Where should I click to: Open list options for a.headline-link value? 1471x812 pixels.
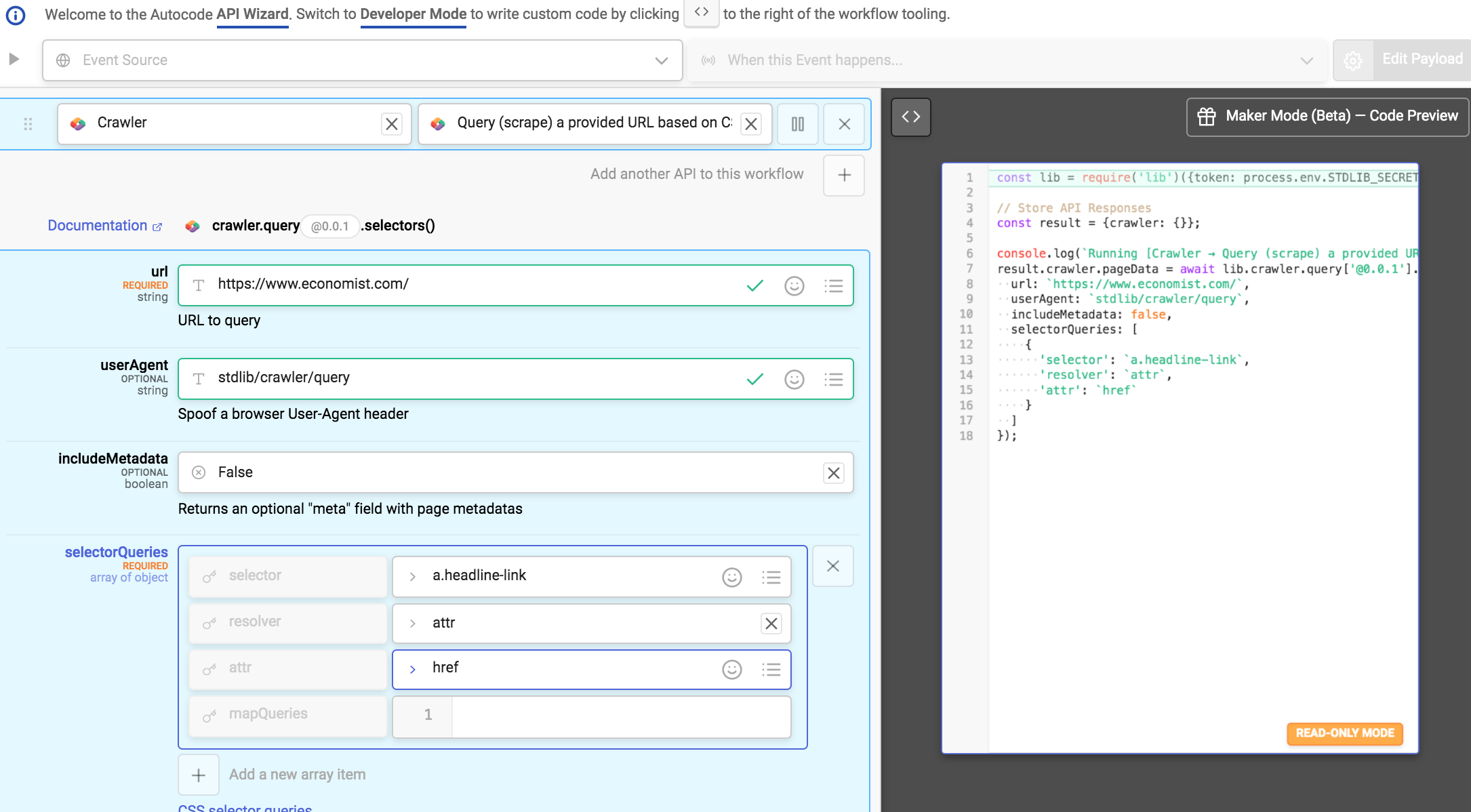pyautogui.click(x=771, y=577)
